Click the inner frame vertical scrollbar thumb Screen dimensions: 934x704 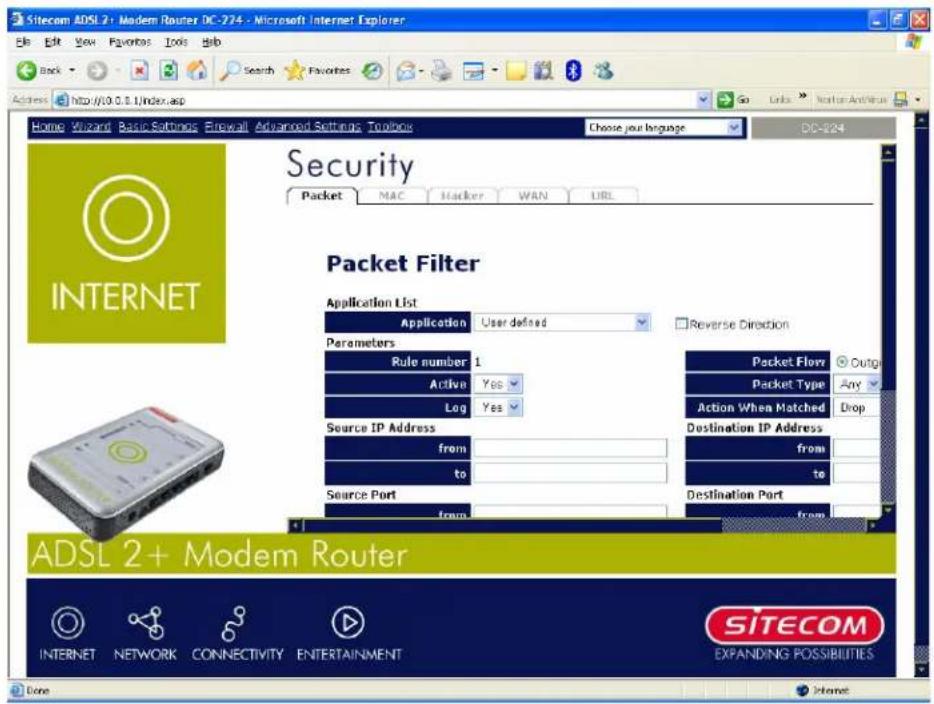tap(888, 446)
